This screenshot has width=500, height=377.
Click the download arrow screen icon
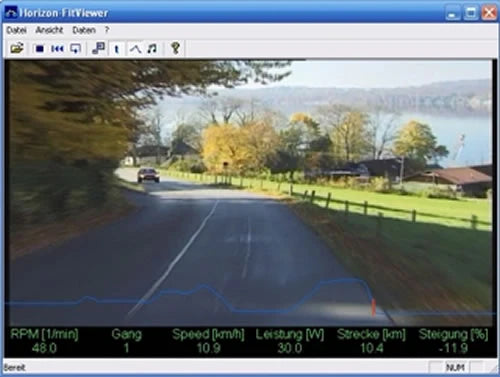(76, 49)
